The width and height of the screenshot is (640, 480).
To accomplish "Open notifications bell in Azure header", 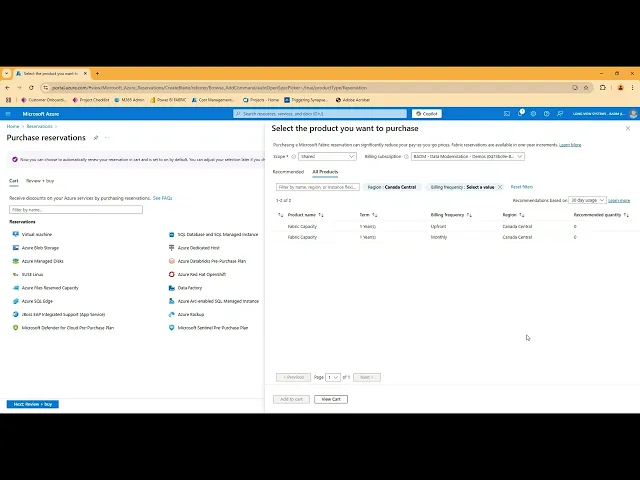I will (520, 113).
